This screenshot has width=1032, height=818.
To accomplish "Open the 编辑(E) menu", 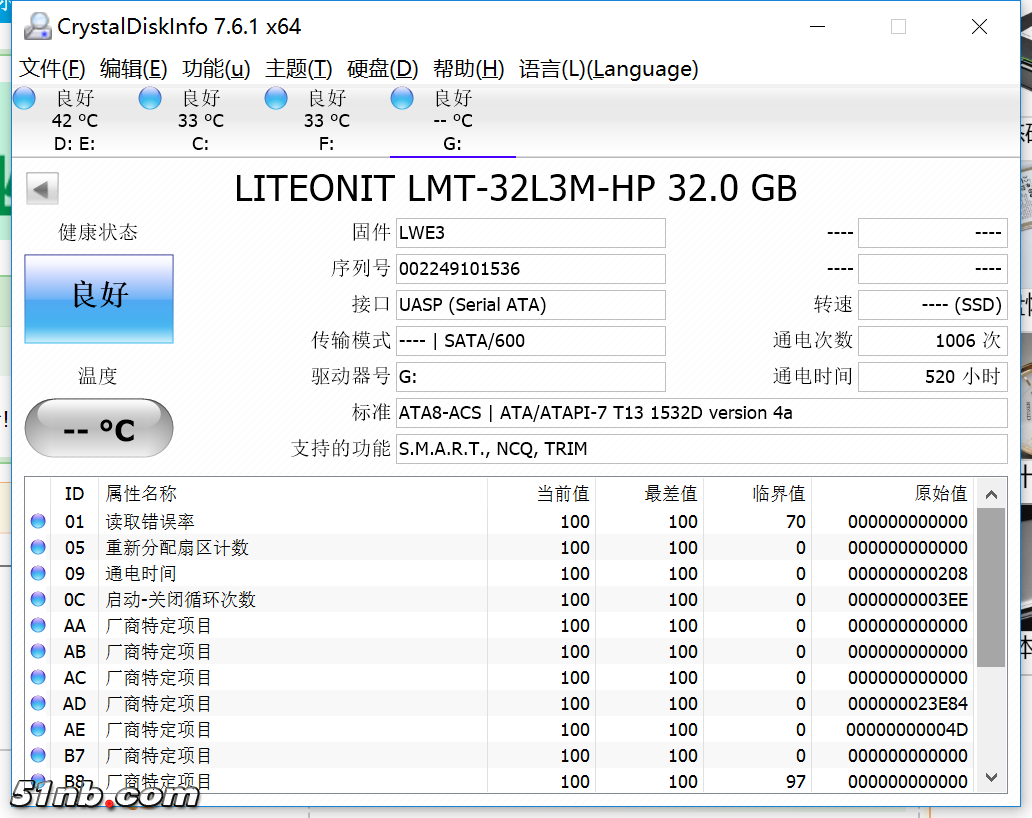I will click(x=134, y=68).
